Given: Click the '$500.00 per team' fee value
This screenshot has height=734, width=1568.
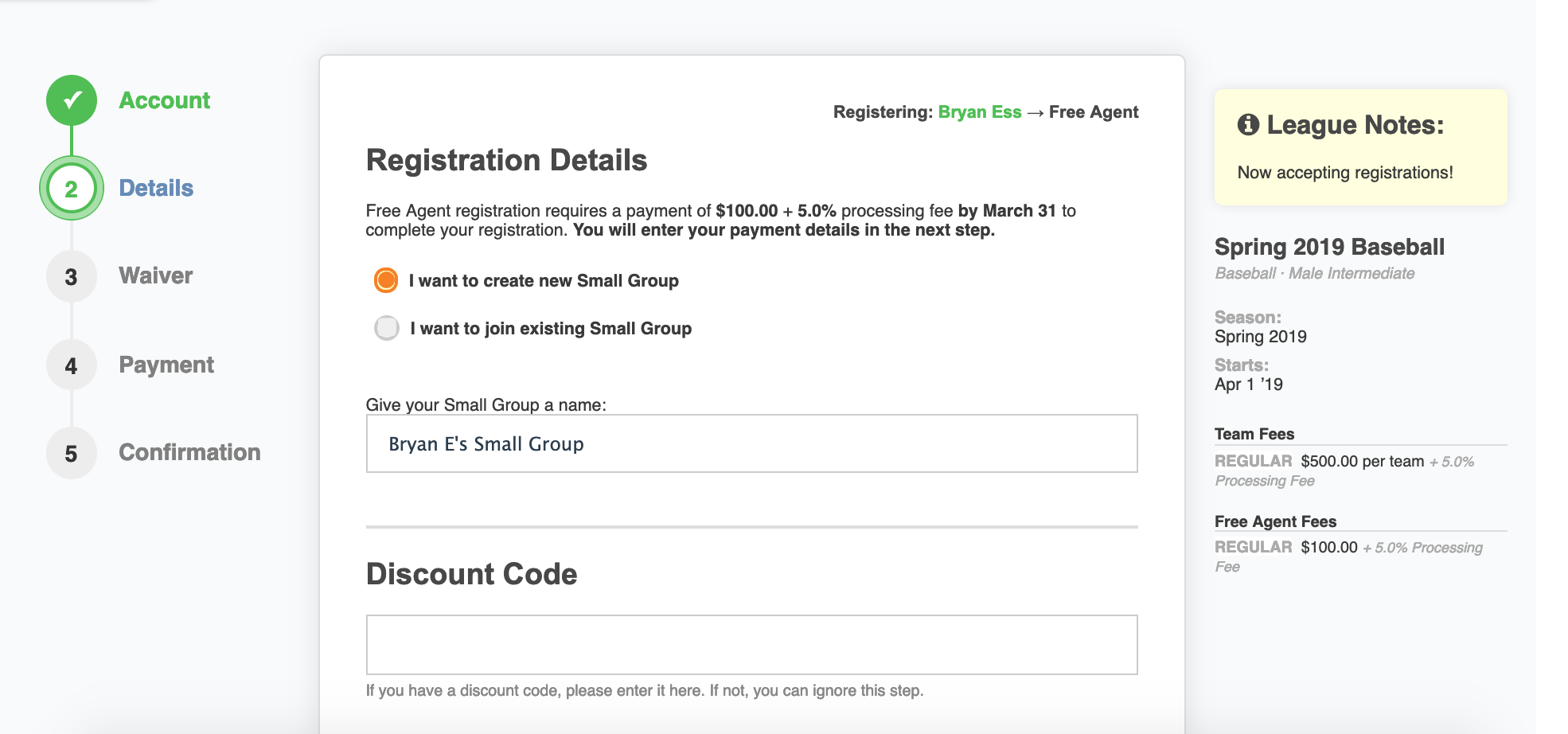Looking at the screenshot, I should 1363,461.
